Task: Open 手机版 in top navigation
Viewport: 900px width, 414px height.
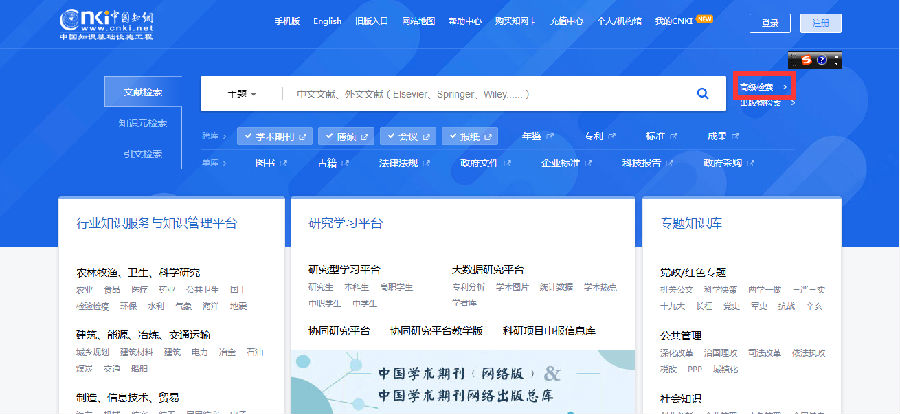Action: point(287,21)
